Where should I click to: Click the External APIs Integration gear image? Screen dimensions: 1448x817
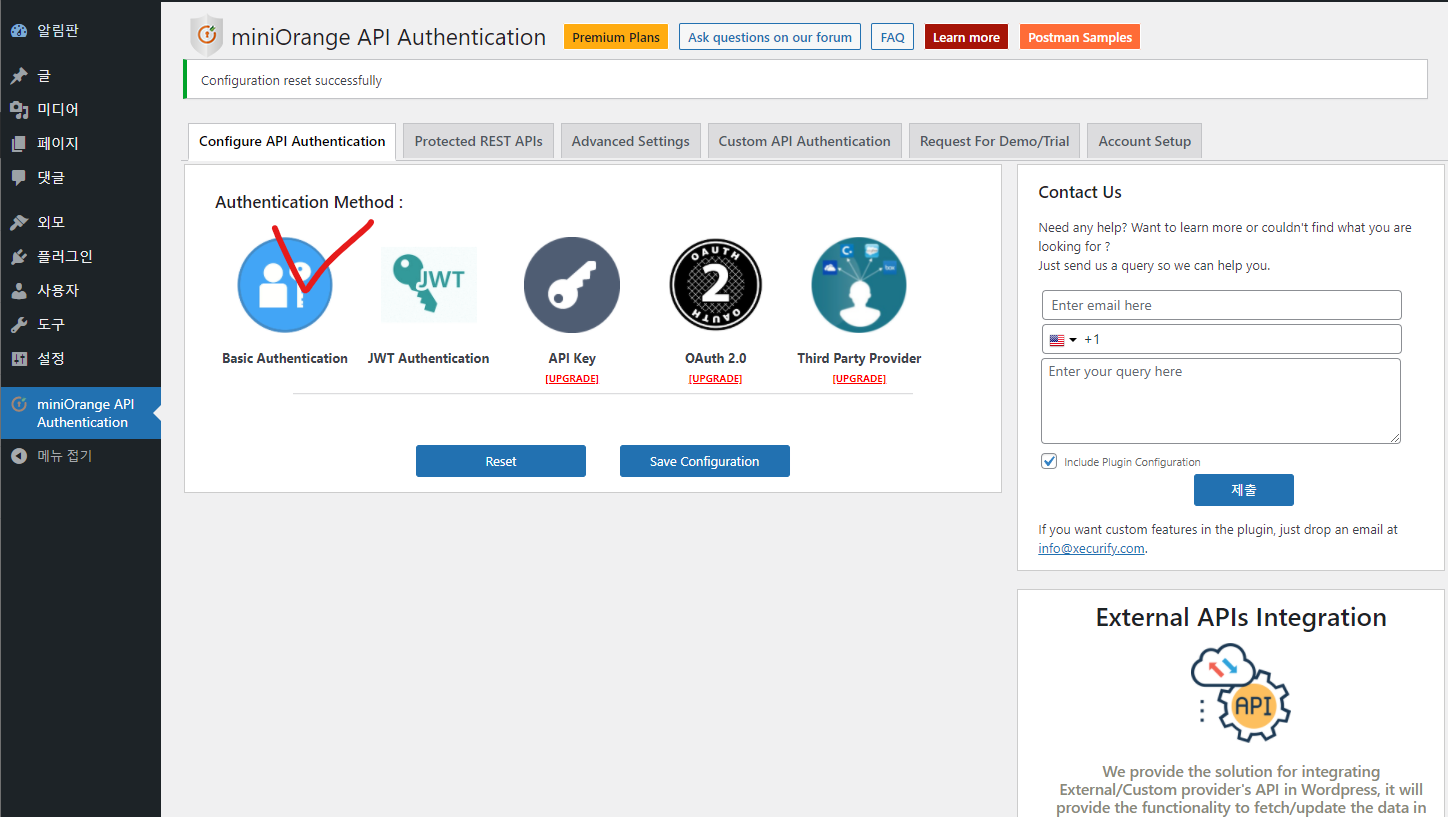1241,692
